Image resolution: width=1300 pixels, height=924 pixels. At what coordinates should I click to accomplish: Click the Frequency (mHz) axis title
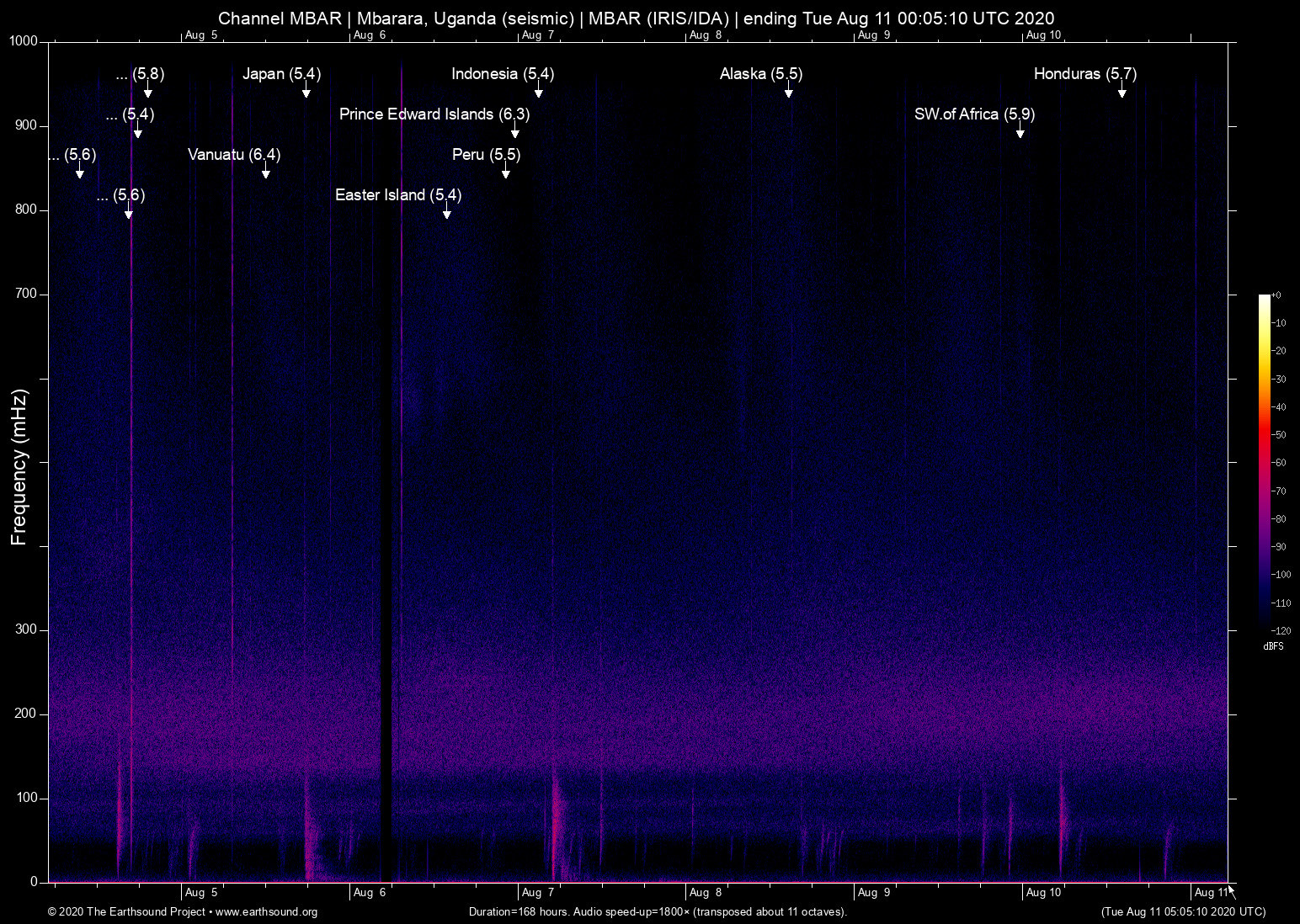pyautogui.click(x=19, y=467)
